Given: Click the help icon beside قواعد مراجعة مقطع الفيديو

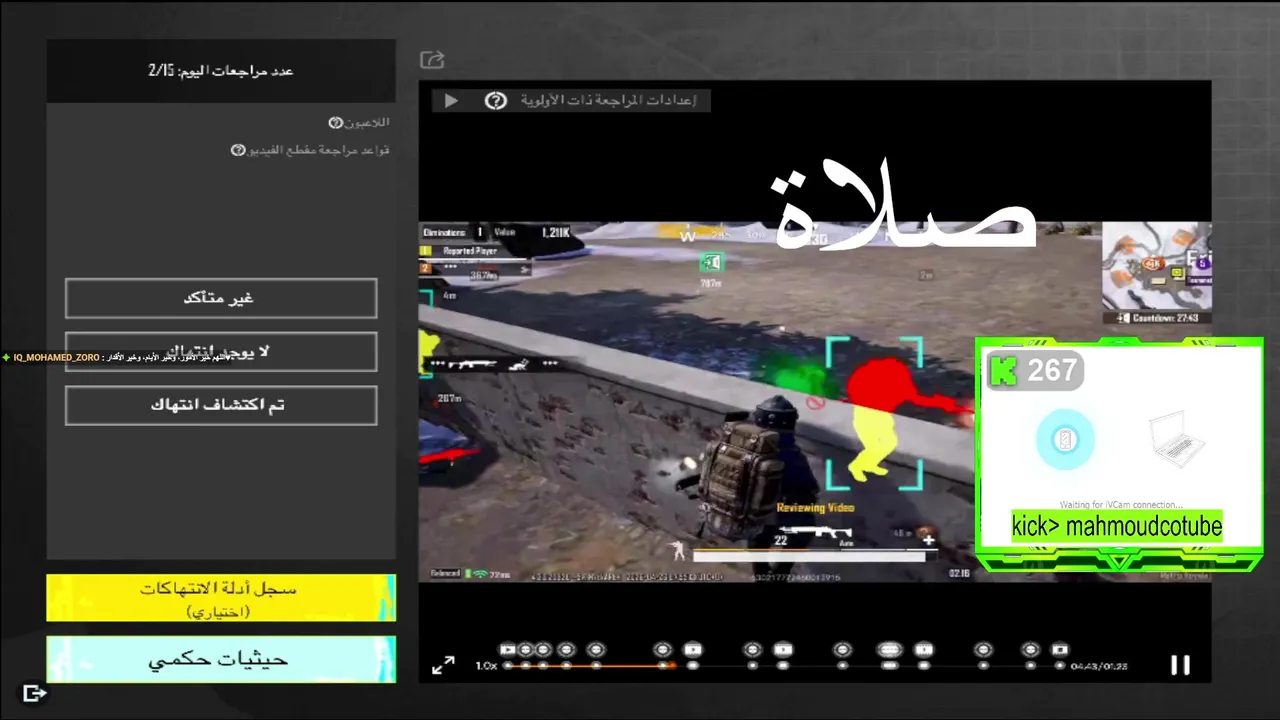Looking at the screenshot, I should (238, 150).
